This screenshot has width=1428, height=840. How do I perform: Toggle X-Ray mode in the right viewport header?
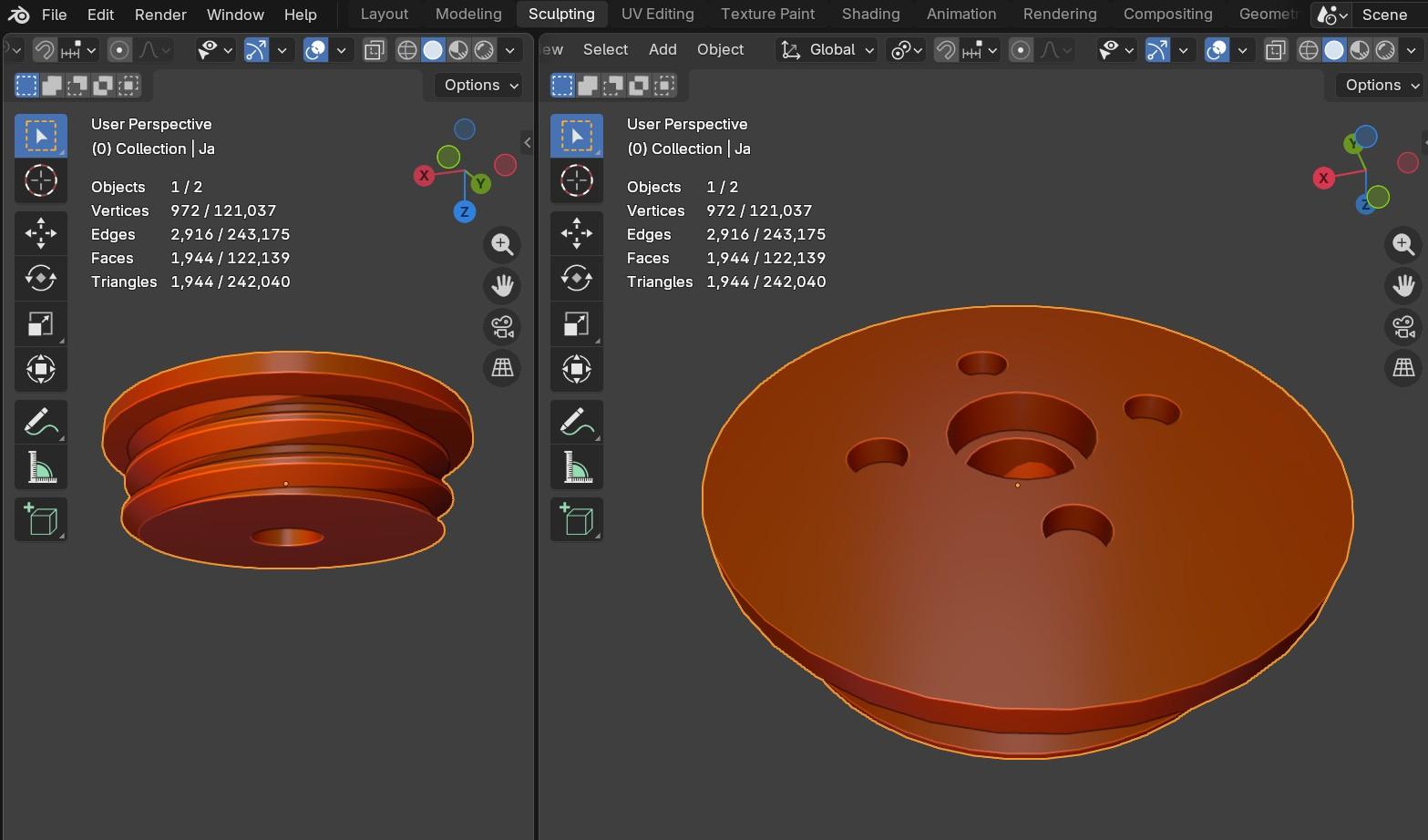(x=1275, y=50)
